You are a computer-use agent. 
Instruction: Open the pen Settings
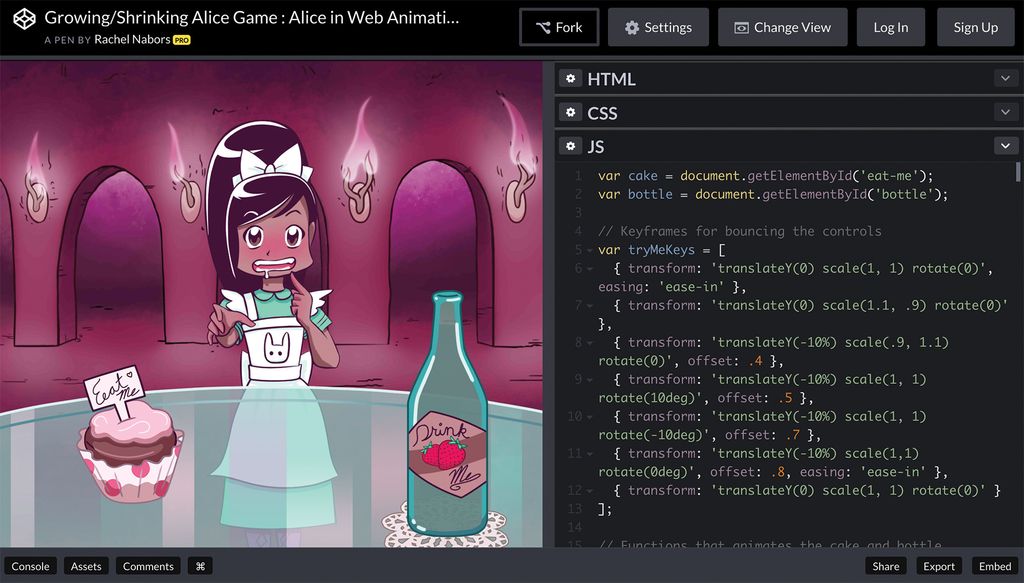(x=658, y=27)
